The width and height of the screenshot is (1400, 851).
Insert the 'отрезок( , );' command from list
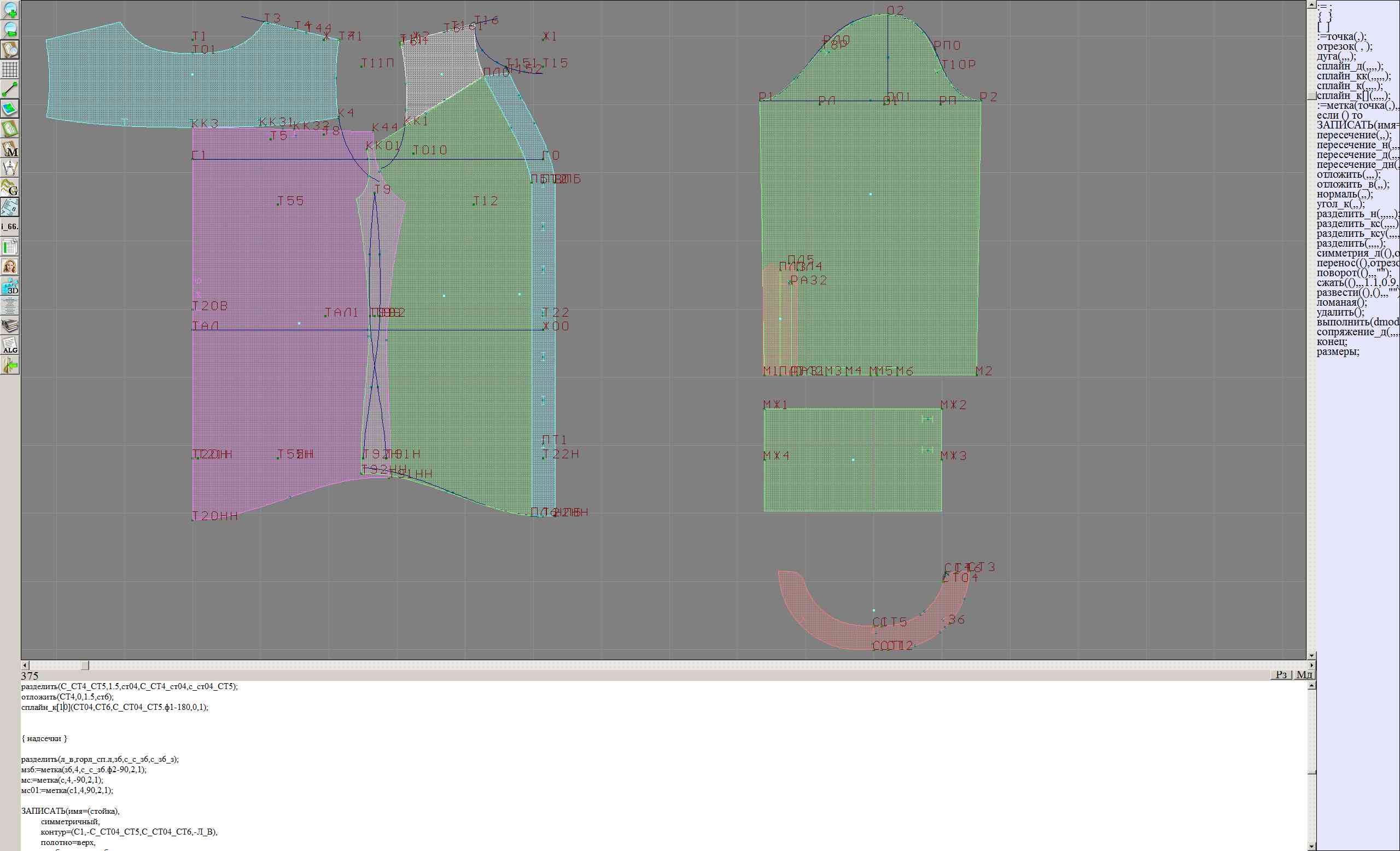[1344, 46]
